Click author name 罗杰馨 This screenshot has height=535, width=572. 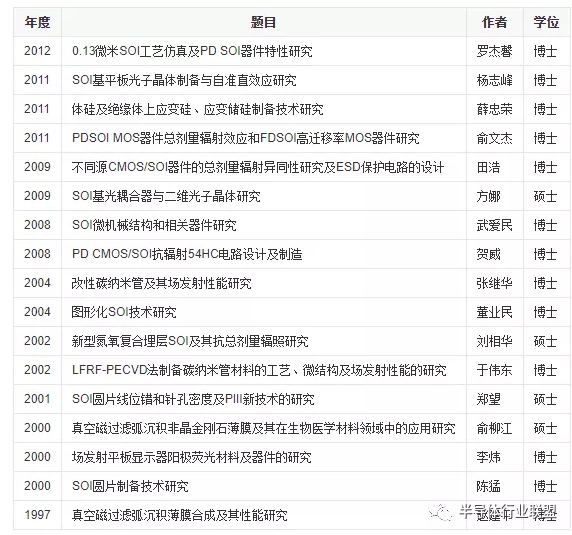point(494,51)
